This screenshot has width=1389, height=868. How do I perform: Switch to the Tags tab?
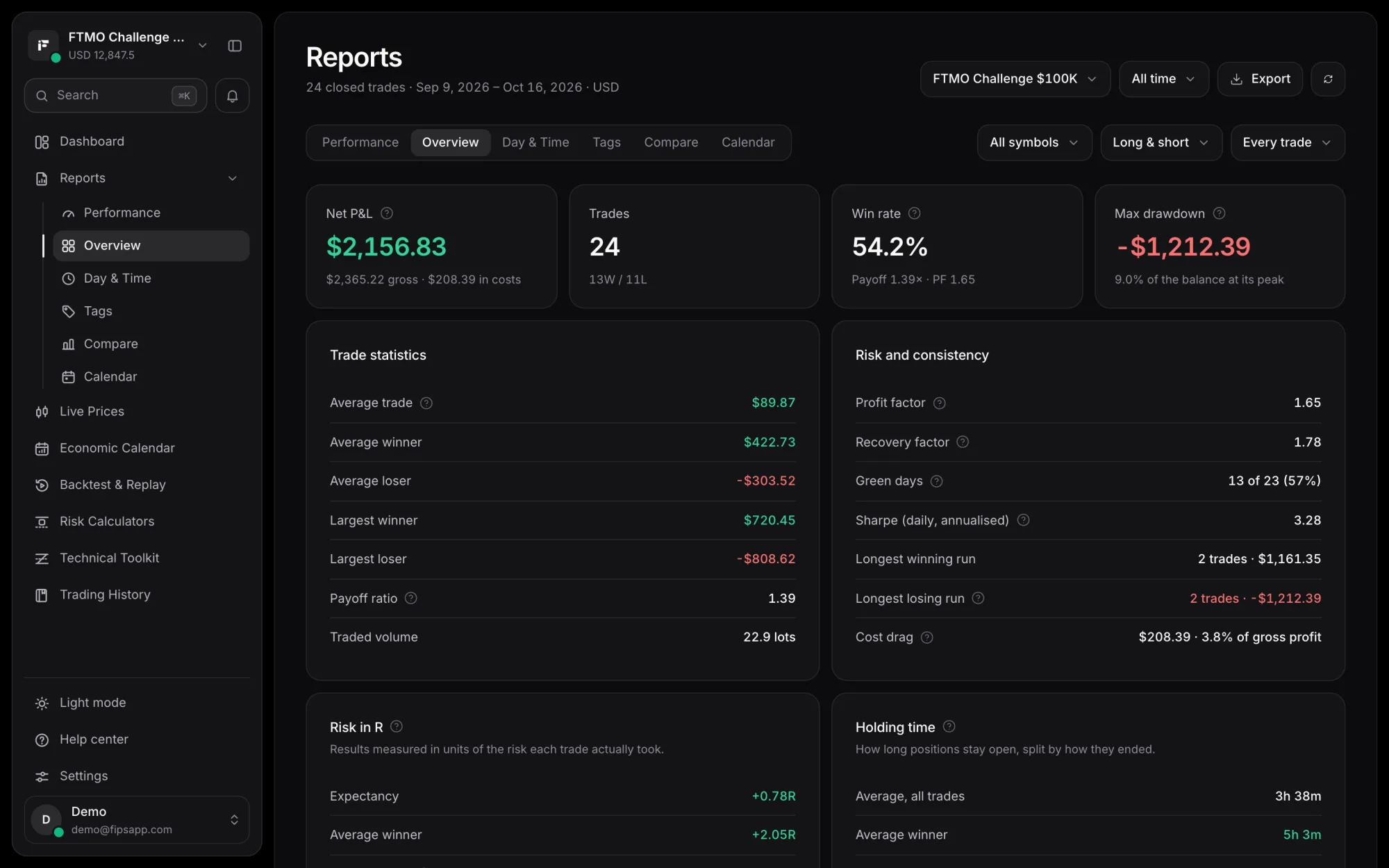(x=606, y=142)
